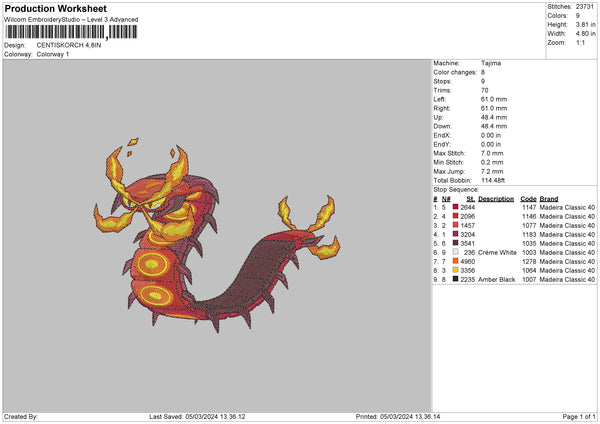Screen dimensions: 600x424
Task: Click the N# column header
Action: point(446,199)
